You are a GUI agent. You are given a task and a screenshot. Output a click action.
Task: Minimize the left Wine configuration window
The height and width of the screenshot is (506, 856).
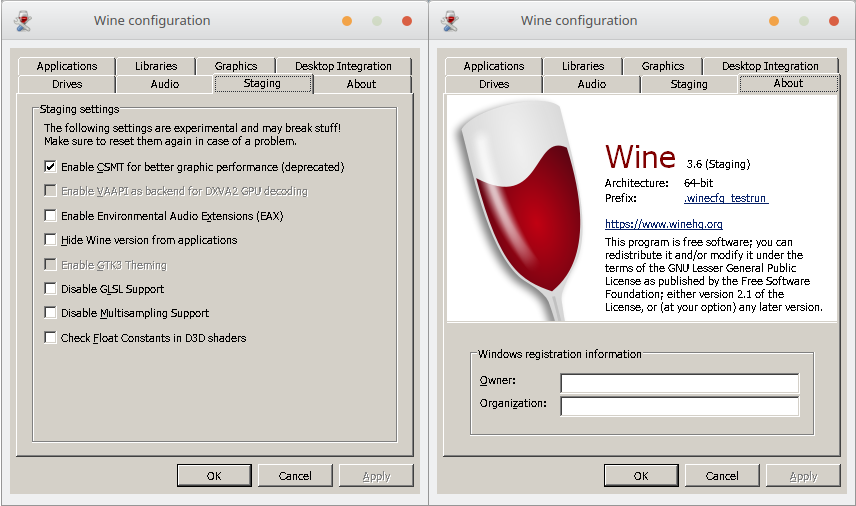[347, 21]
